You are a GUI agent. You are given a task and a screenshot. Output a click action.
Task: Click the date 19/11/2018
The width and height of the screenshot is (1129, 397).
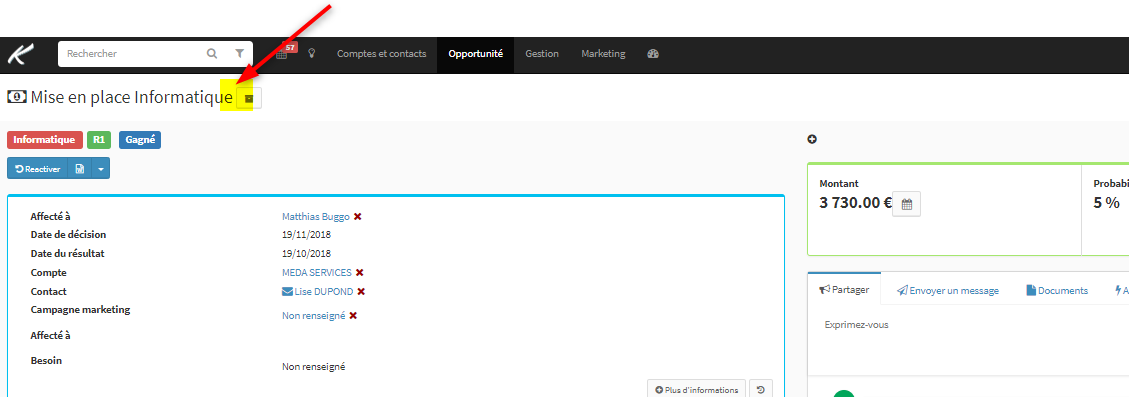tap(307, 235)
